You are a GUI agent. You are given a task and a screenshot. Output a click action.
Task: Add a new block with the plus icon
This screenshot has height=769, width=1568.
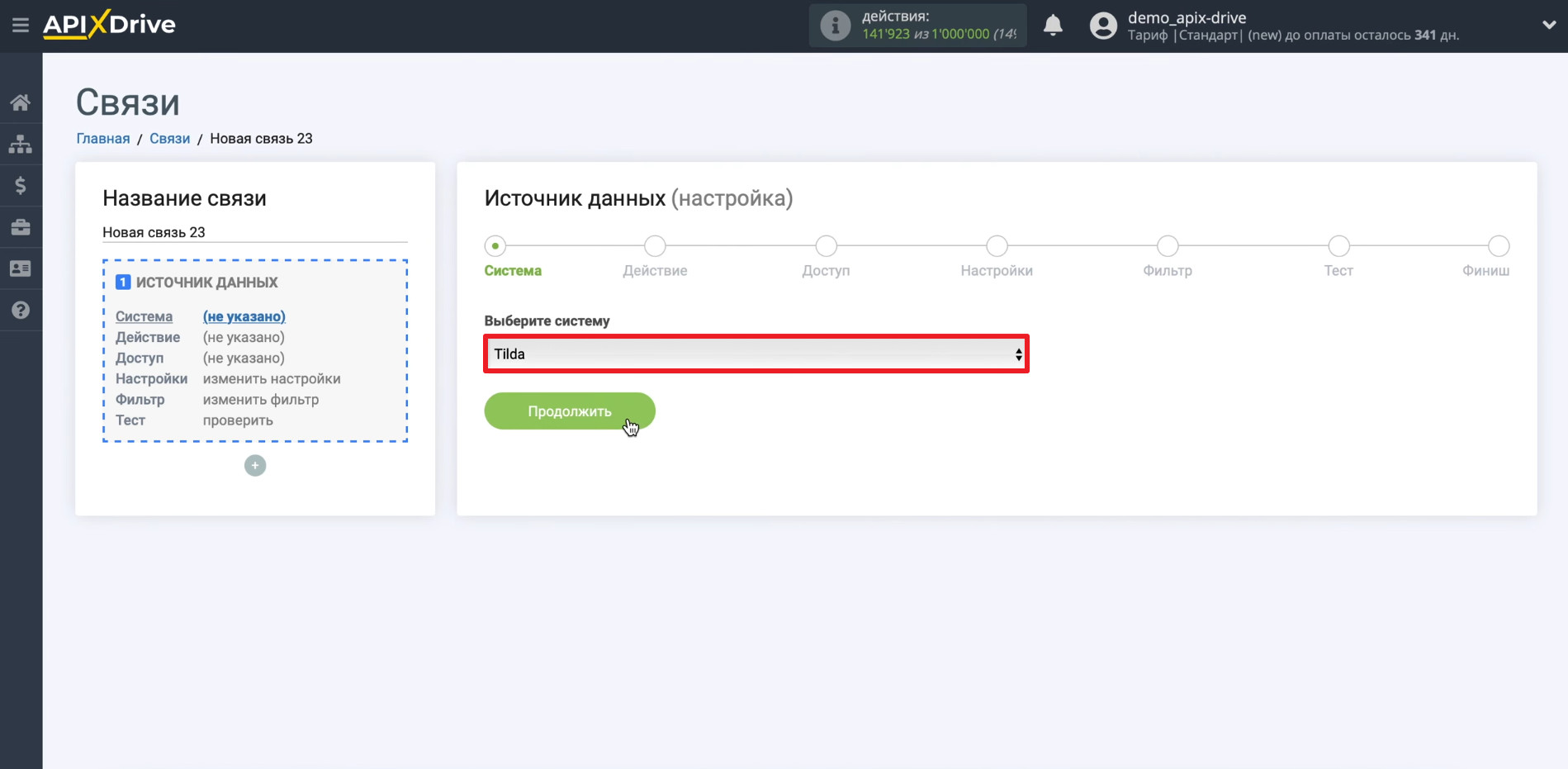pos(255,466)
